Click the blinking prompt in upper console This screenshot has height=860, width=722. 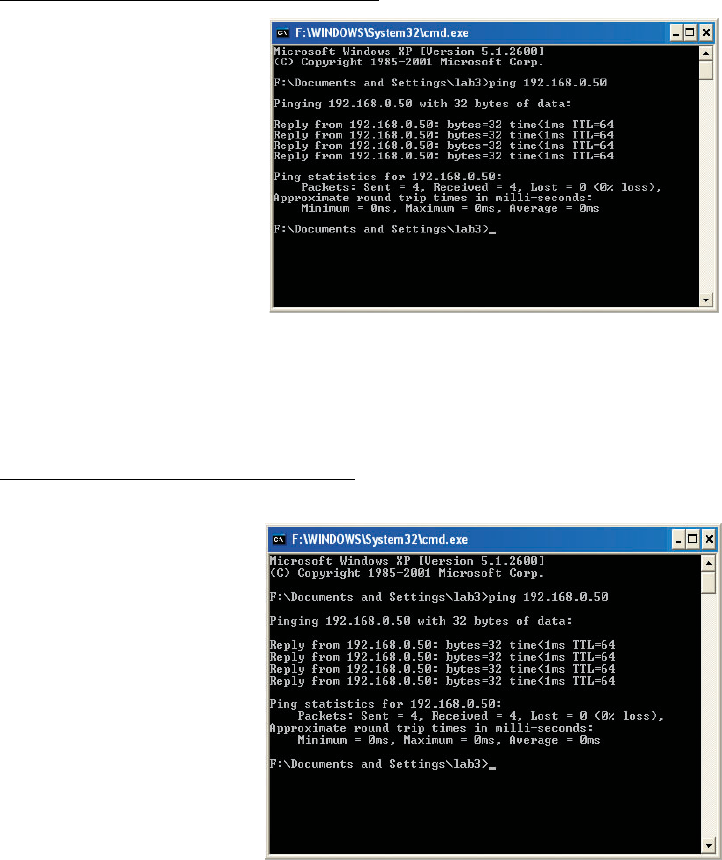[492, 232]
